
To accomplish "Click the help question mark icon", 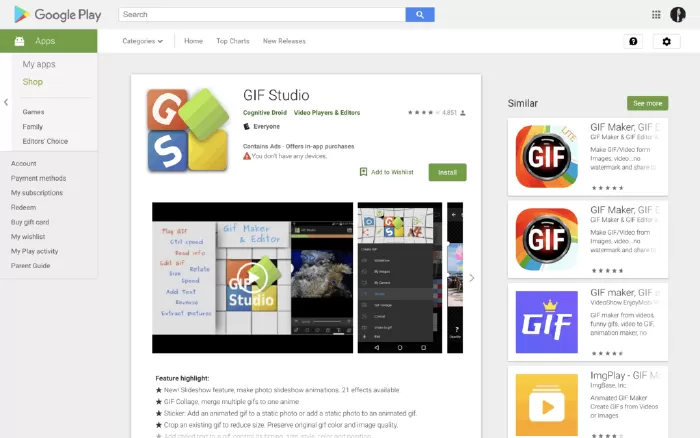I will (x=633, y=42).
